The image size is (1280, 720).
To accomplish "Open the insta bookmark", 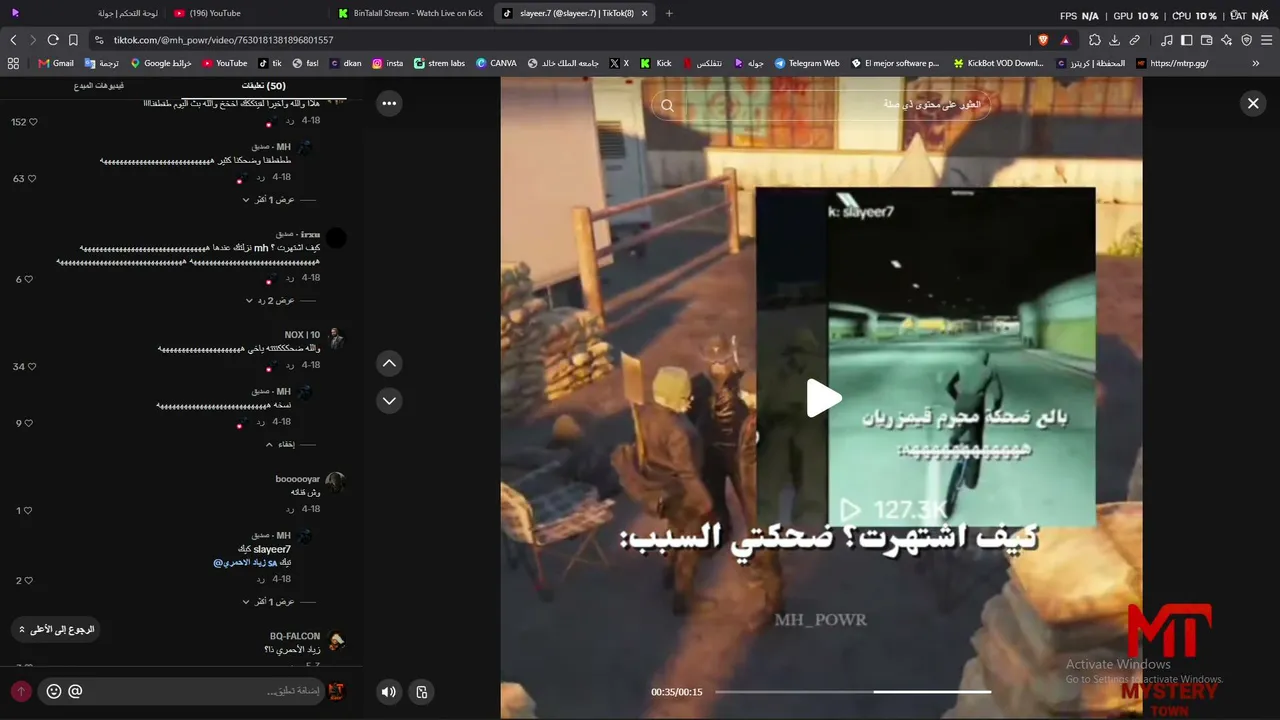I will (388, 63).
